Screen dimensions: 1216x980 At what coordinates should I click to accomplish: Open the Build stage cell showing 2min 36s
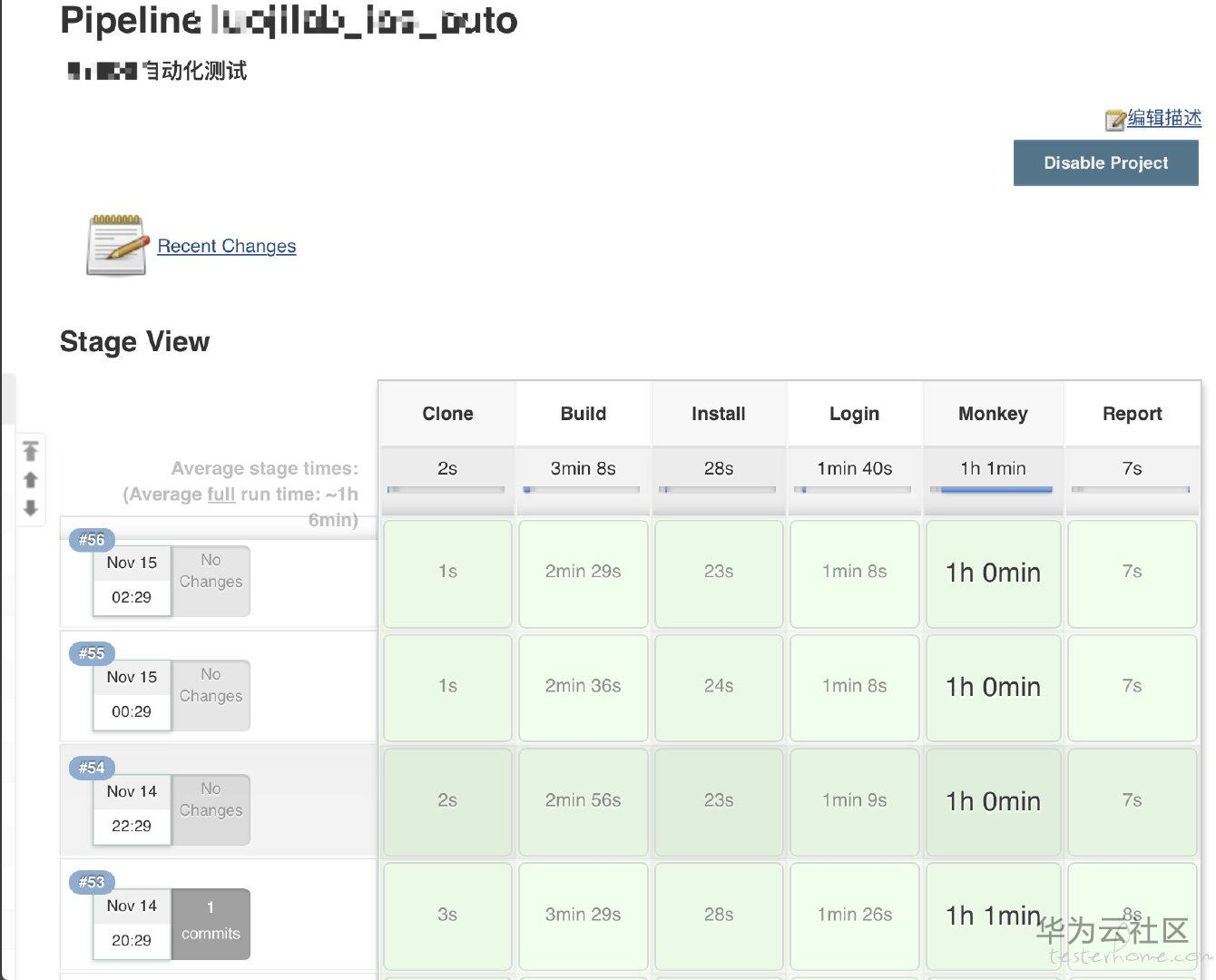(x=583, y=687)
